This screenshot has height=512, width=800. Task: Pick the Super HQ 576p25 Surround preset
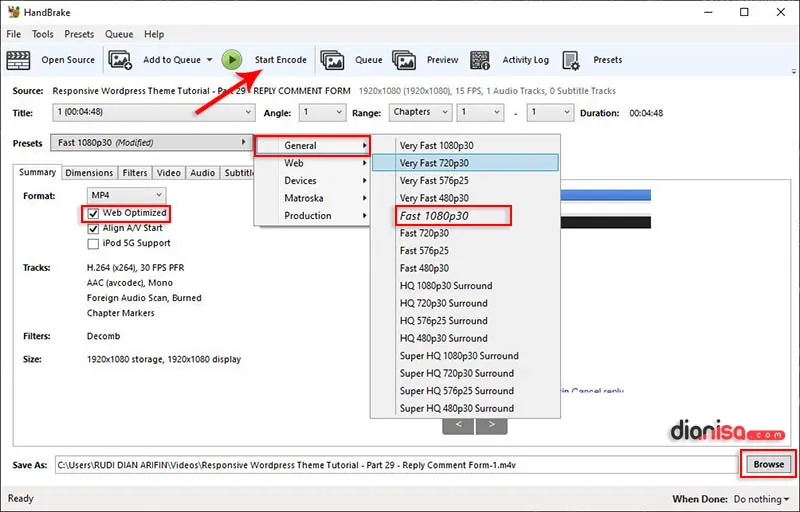pos(465,391)
